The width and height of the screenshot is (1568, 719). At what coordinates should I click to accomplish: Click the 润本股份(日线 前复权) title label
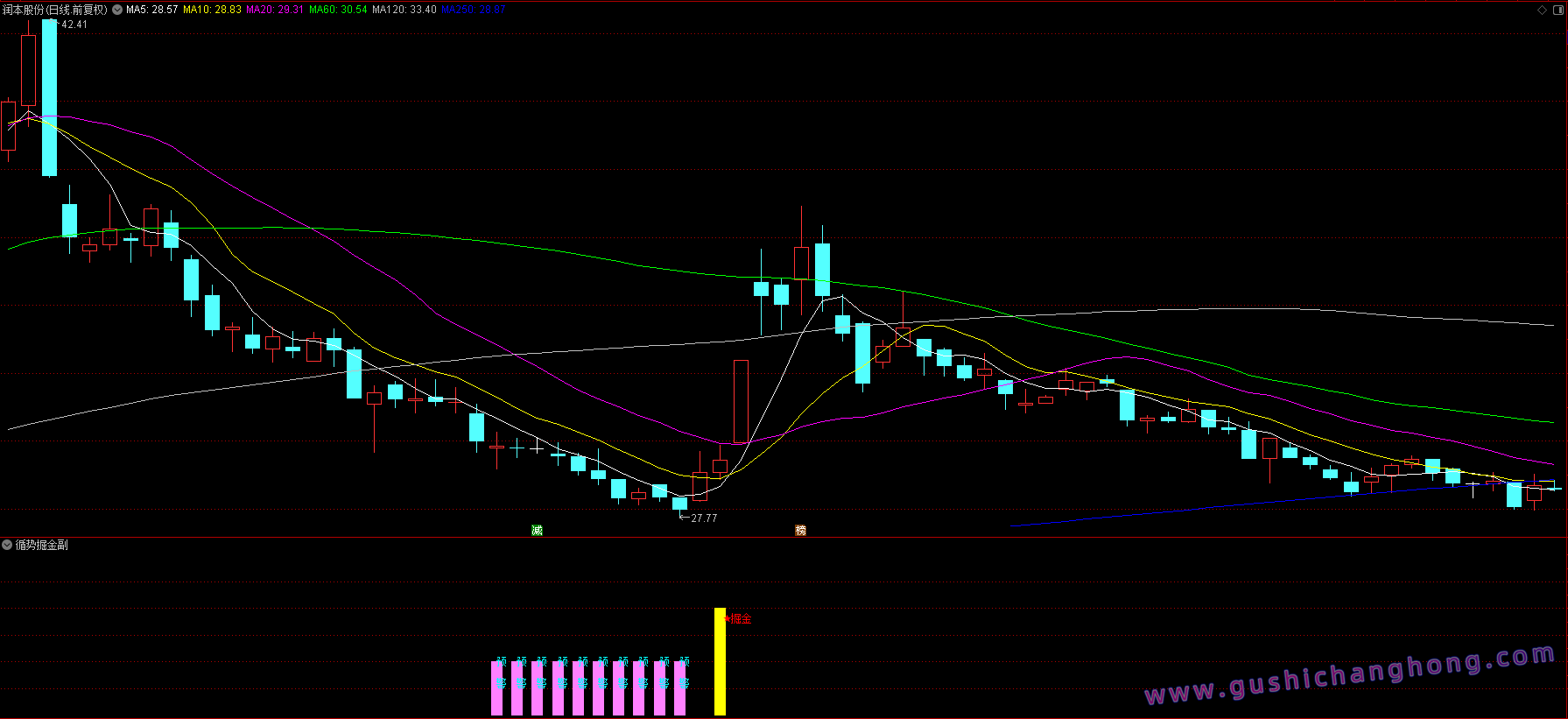[54, 10]
